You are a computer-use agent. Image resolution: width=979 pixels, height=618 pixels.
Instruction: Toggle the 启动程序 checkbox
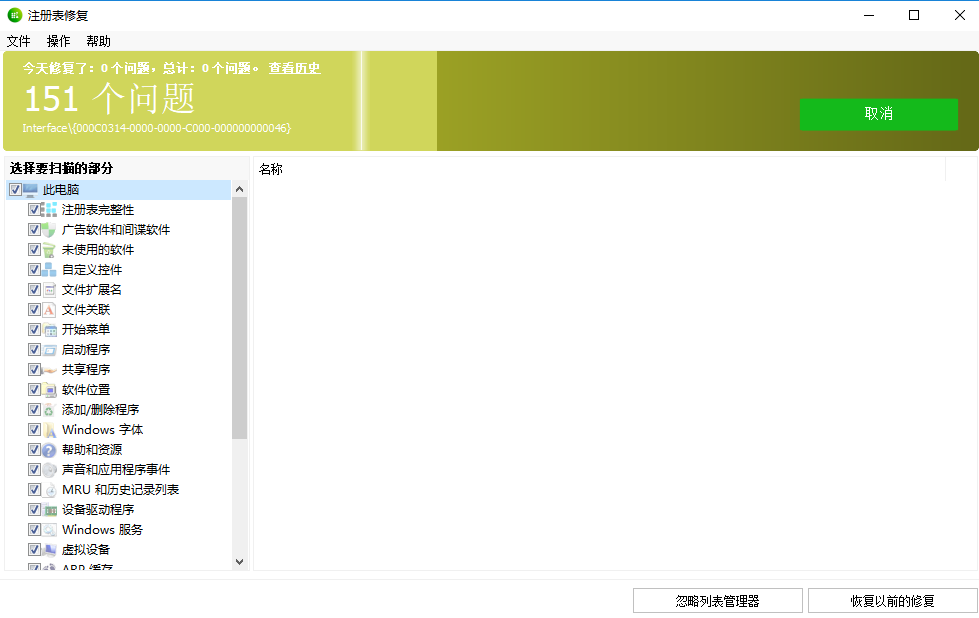(x=34, y=350)
